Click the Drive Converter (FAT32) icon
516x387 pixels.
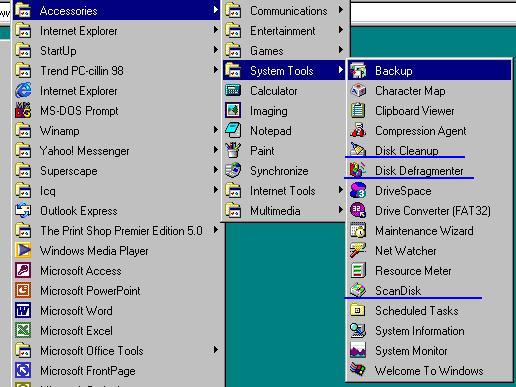point(358,211)
